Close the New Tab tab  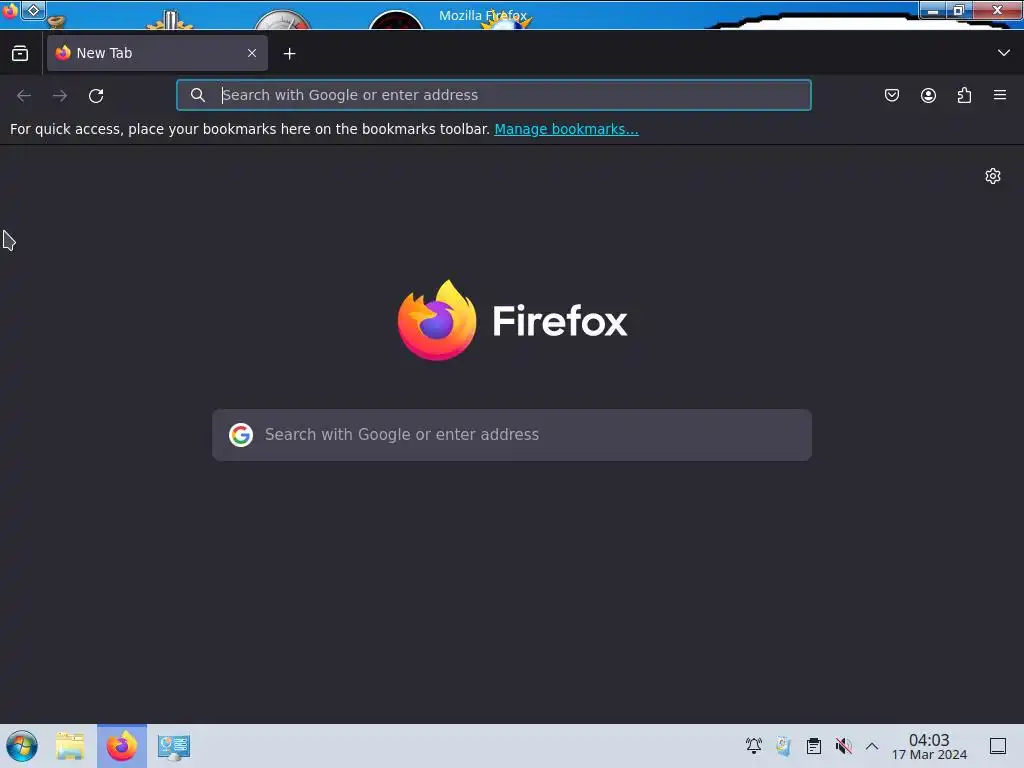(x=252, y=53)
